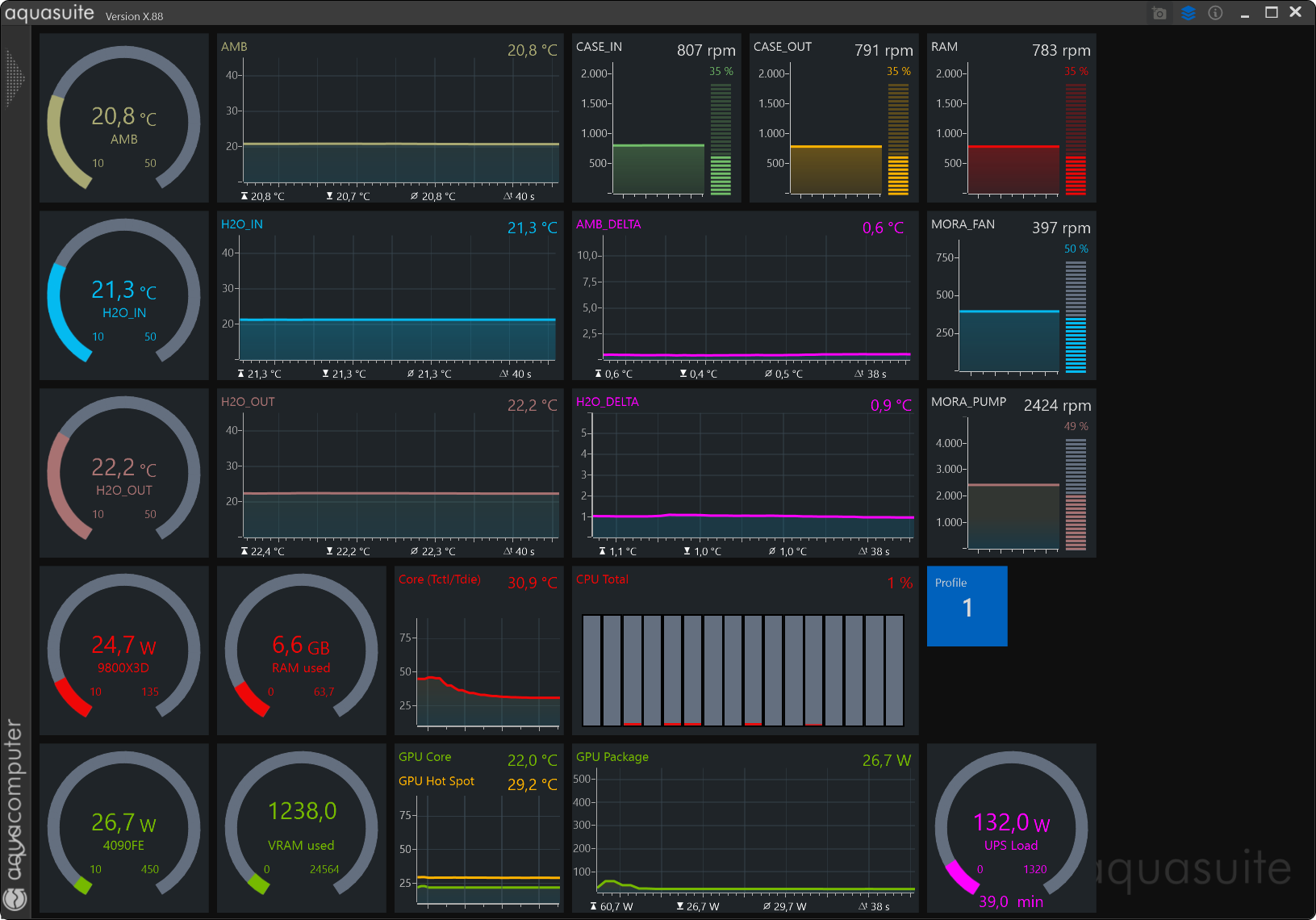Click the 29,2 °C hot spot value

[532, 784]
